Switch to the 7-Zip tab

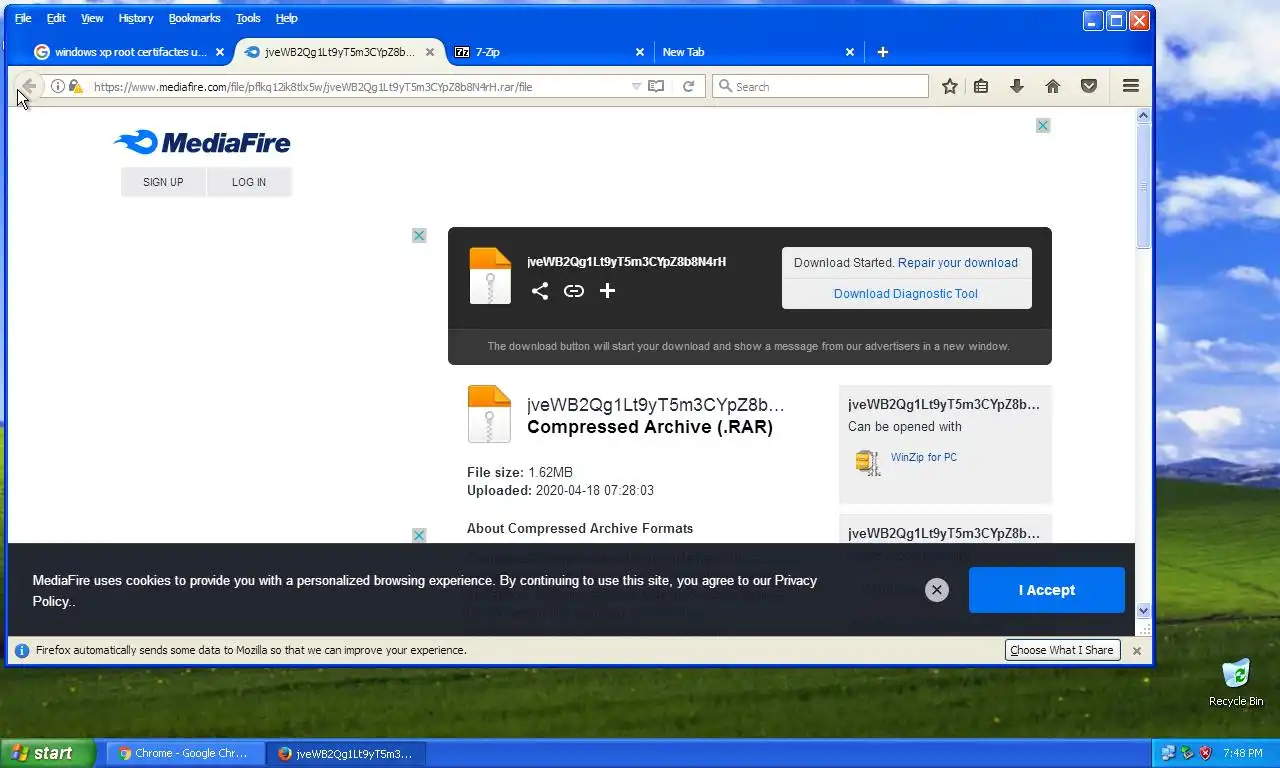tap(548, 52)
